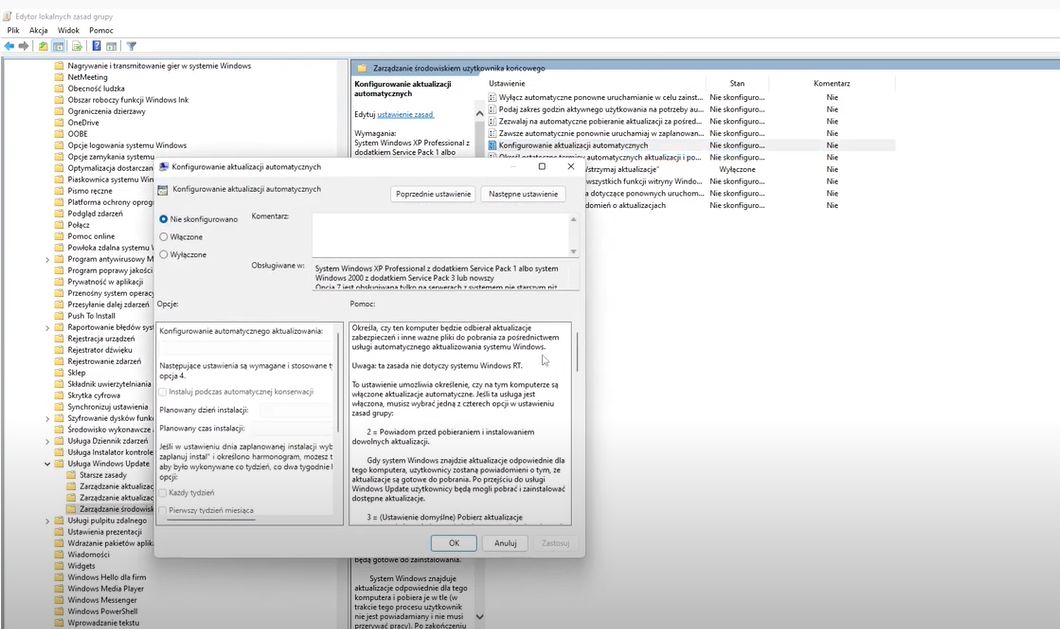1060x629 pixels.
Task: Click folder icon next to Starsze zasady
Action: [72, 475]
